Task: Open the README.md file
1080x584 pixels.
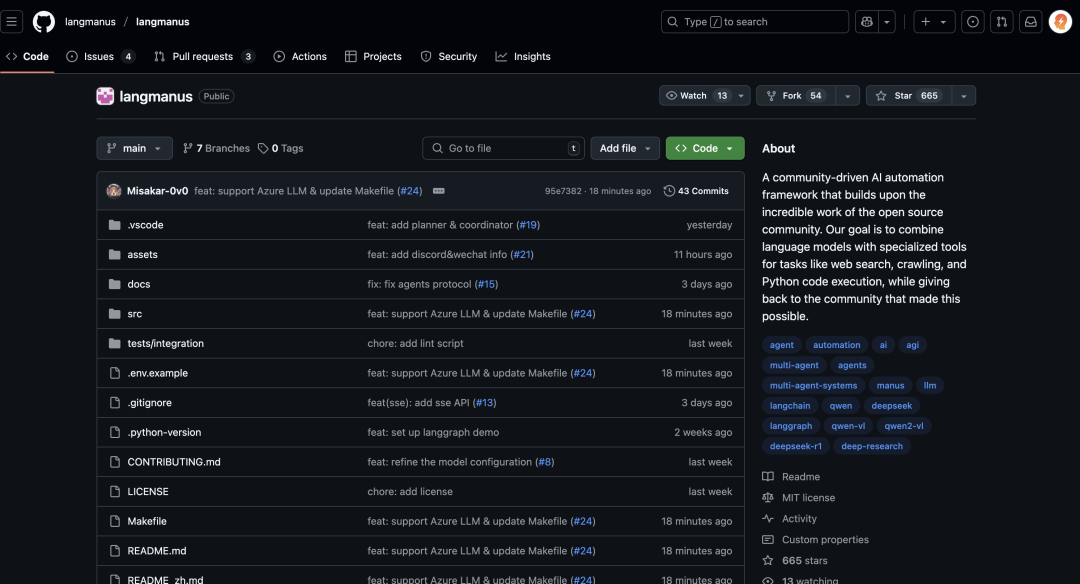Action: [x=157, y=551]
